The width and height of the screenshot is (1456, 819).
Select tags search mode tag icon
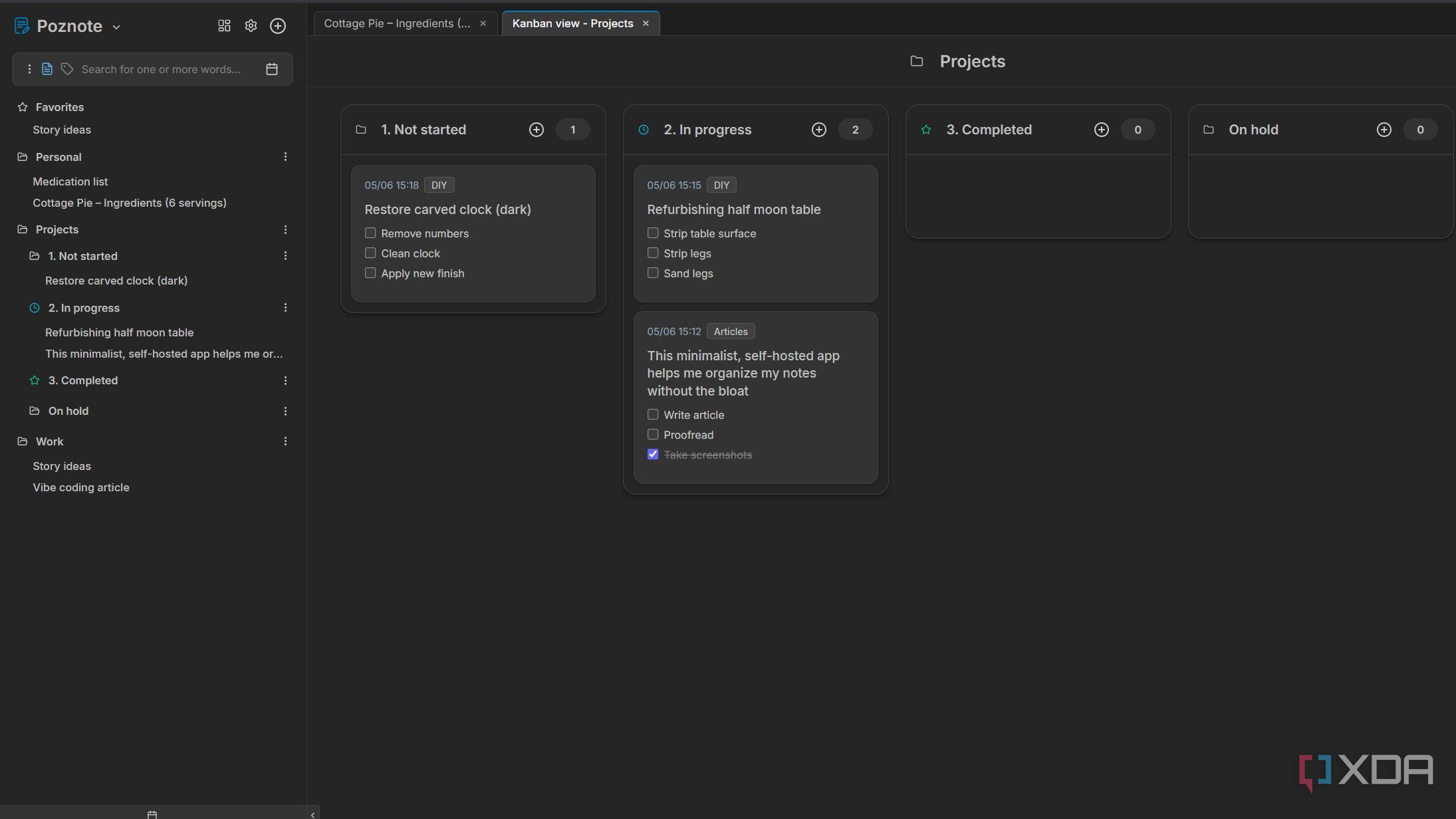(x=67, y=69)
